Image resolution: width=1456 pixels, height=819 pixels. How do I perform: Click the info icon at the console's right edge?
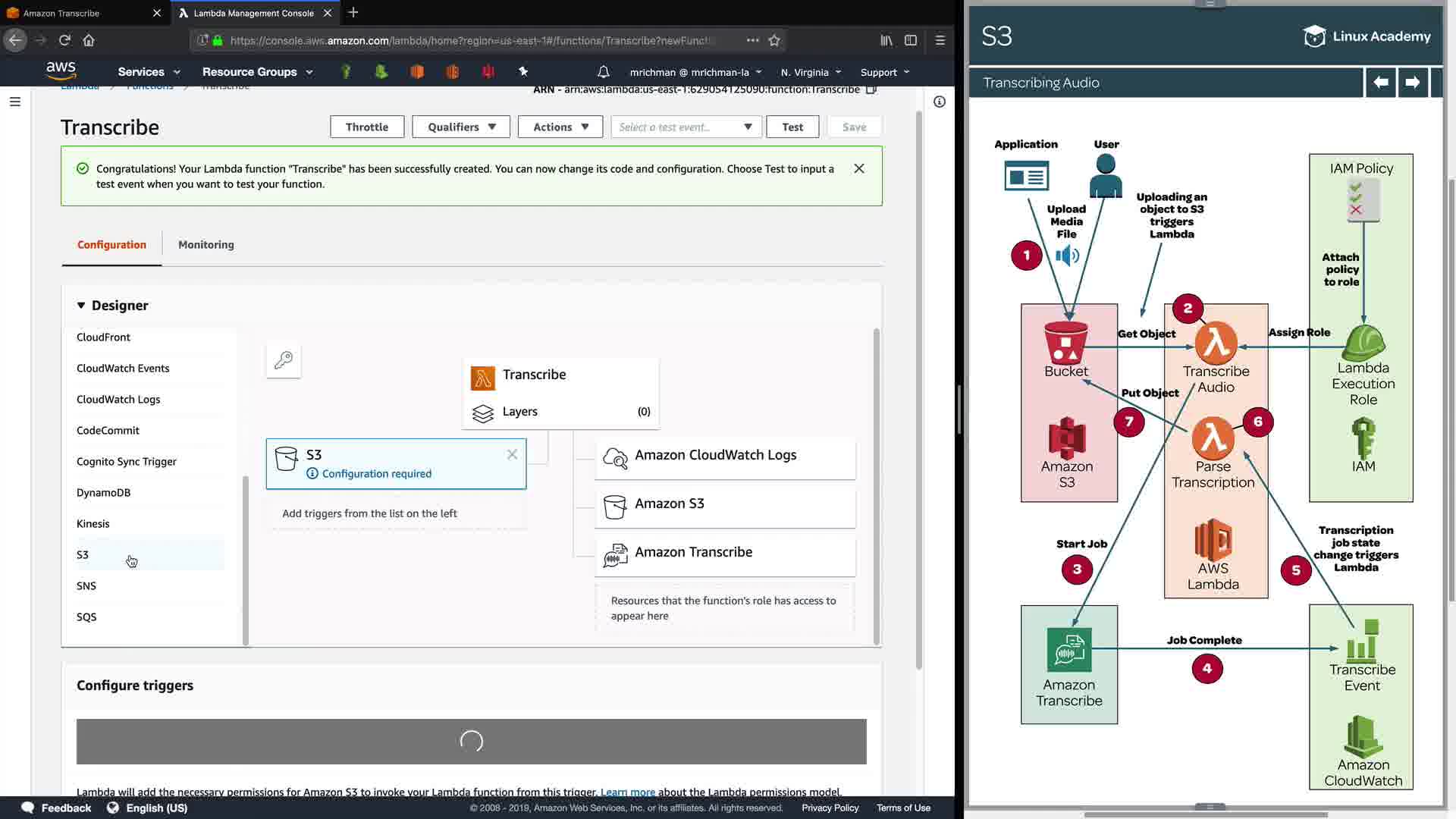(x=939, y=102)
